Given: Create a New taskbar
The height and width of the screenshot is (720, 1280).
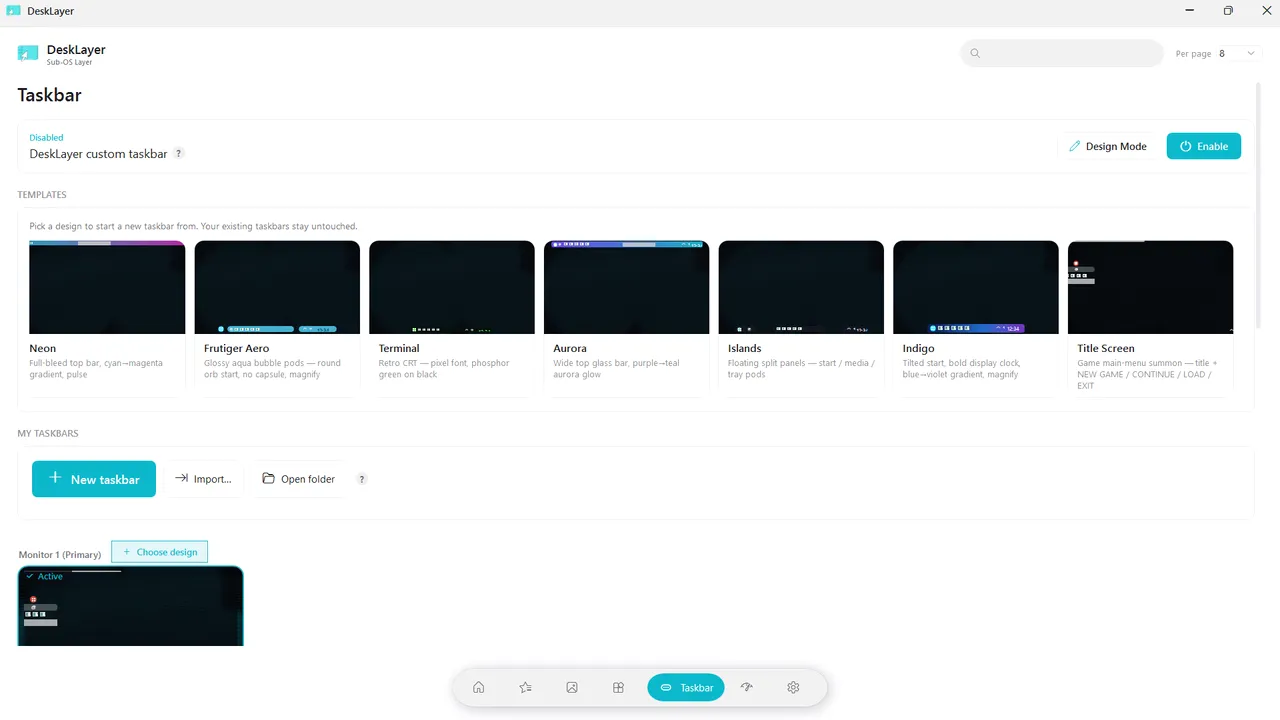Looking at the screenshot, I should (94, 479).
